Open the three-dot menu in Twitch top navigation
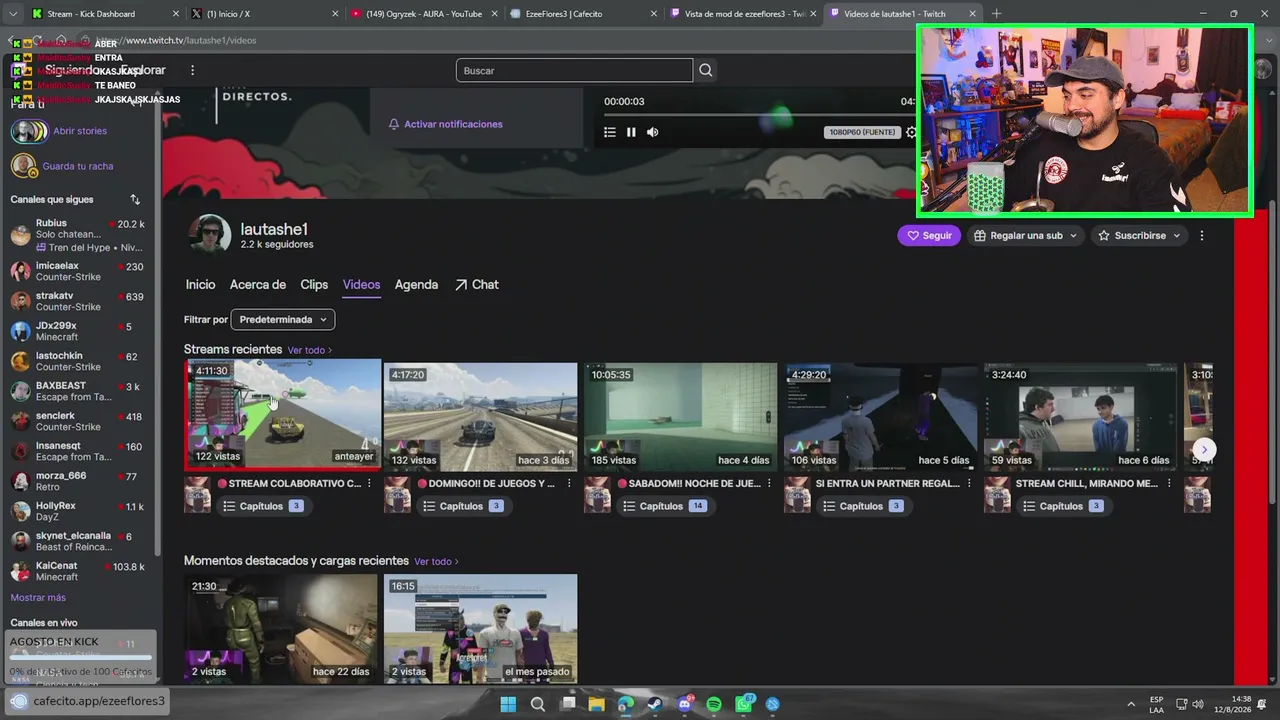Image resolution: width=1280 pixels, height=720 pixels. (x=193, y=70)
